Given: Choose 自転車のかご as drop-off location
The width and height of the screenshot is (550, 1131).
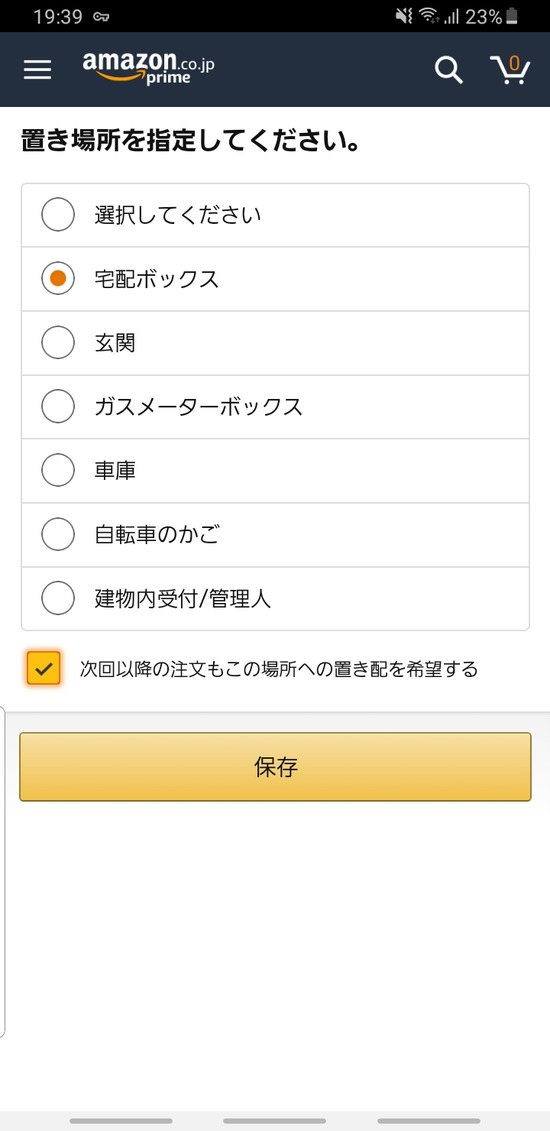Looking at the screenshot, I should pyautogui.click(x=275, y=534).
